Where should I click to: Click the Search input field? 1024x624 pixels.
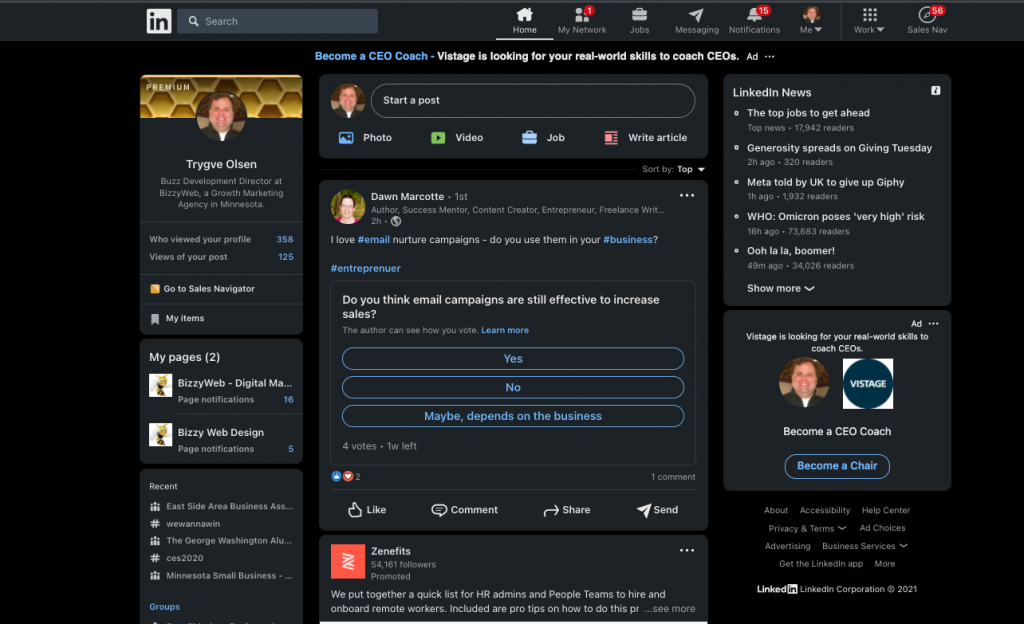[x=278, y=21]
